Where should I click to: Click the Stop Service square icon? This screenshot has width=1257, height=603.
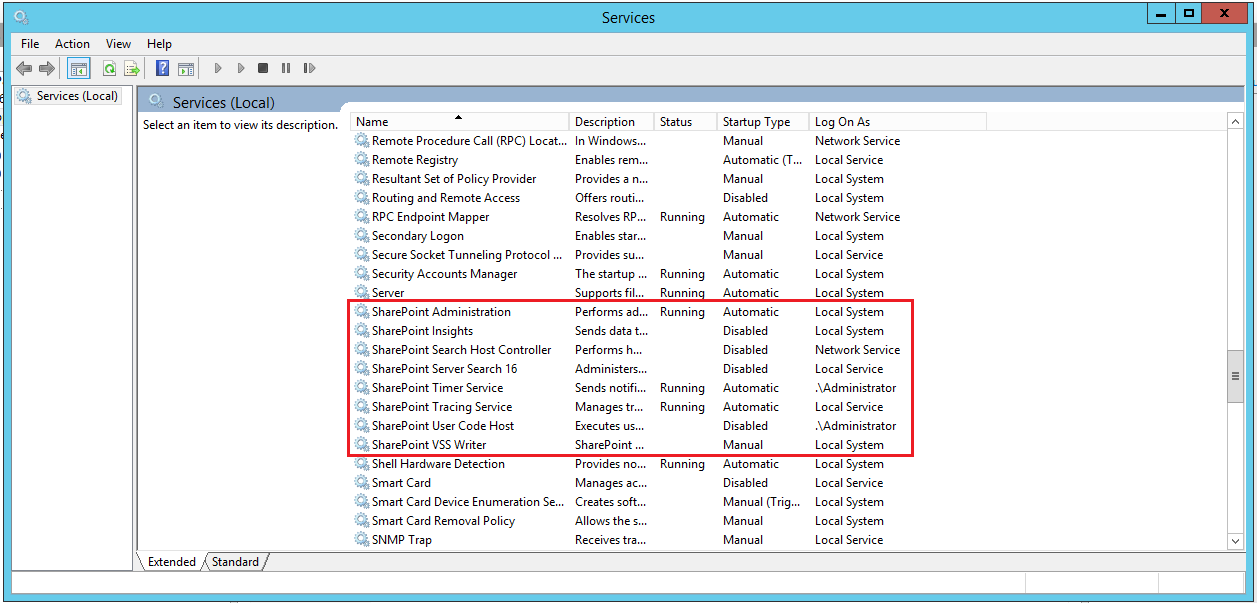(x=263, y=68)
